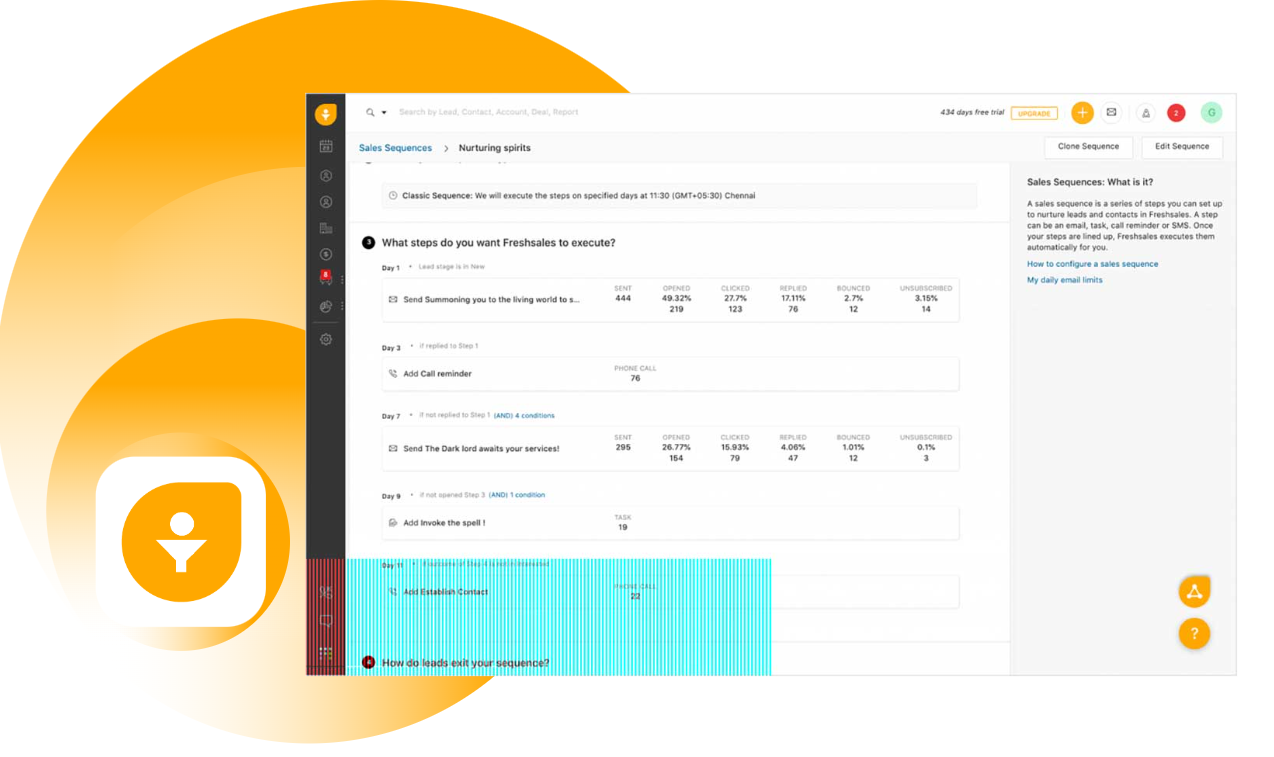Click the magnifier search icon
The width and height of the screenshot is (1274, 757).
tap(371, 113)
